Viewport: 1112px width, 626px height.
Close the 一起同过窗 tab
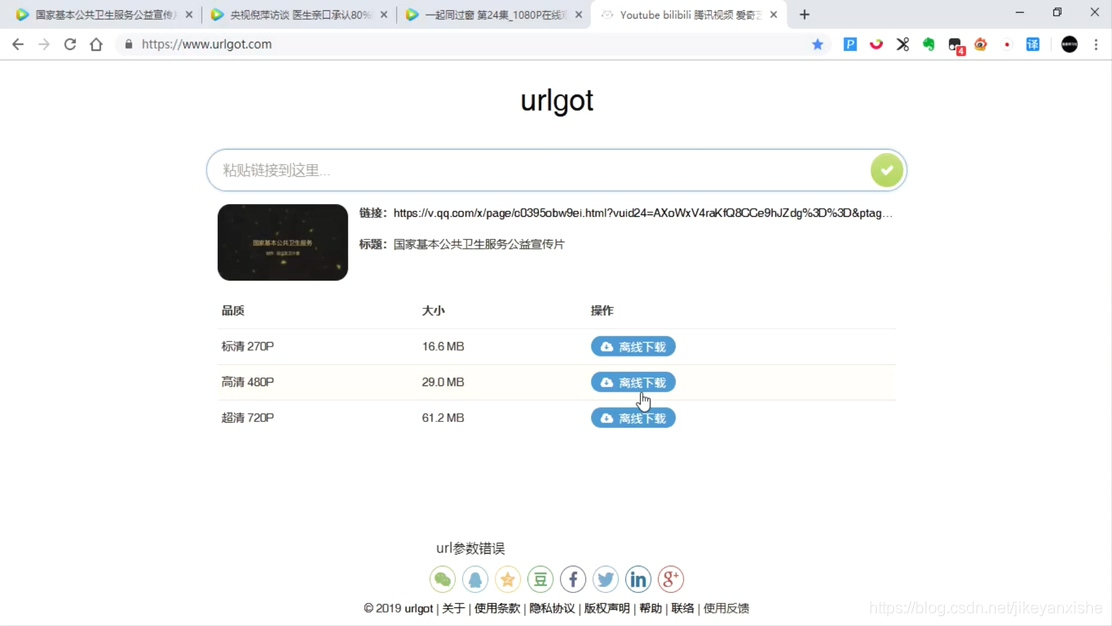579,14
